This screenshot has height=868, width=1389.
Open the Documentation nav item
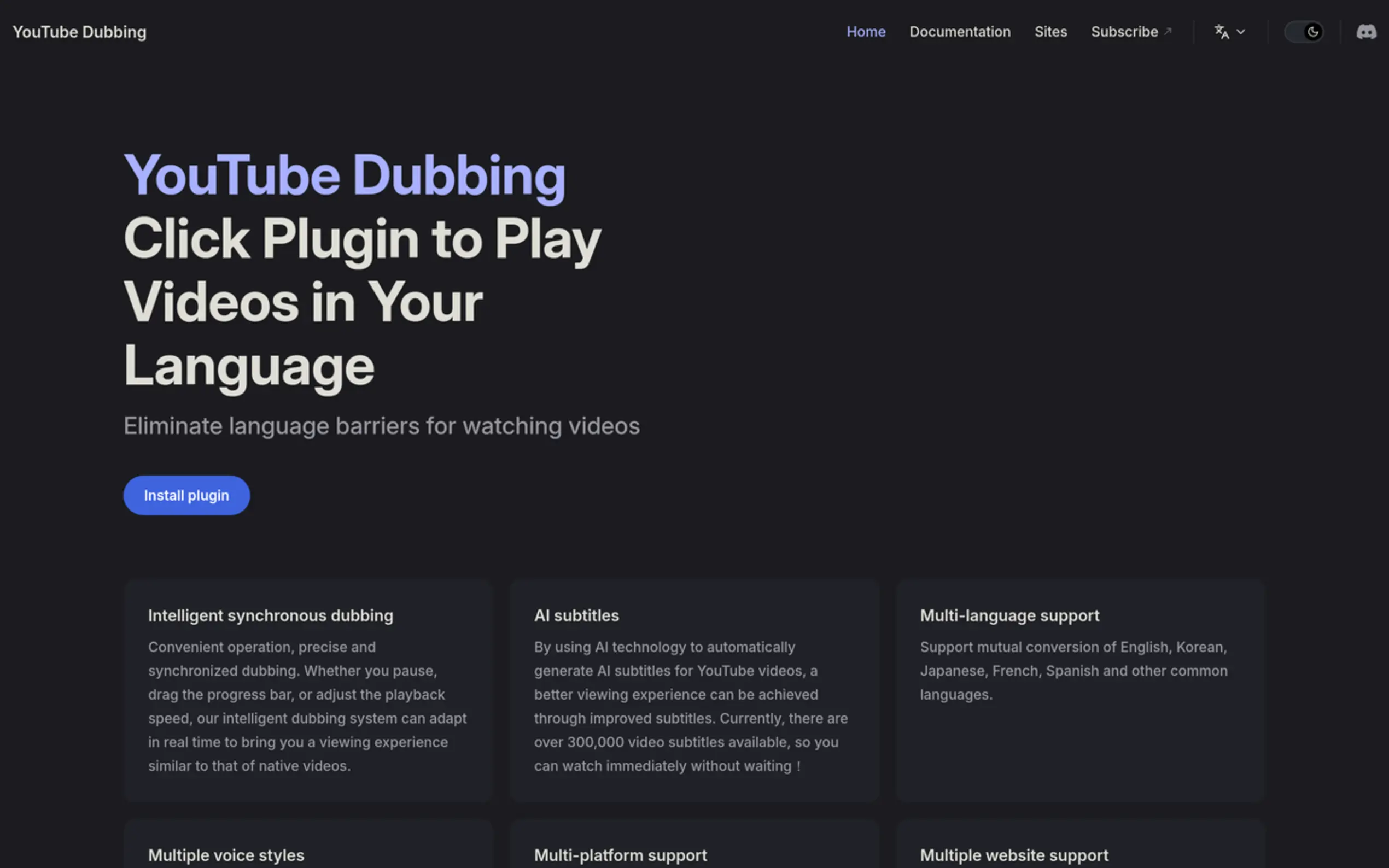pos(960,32)
